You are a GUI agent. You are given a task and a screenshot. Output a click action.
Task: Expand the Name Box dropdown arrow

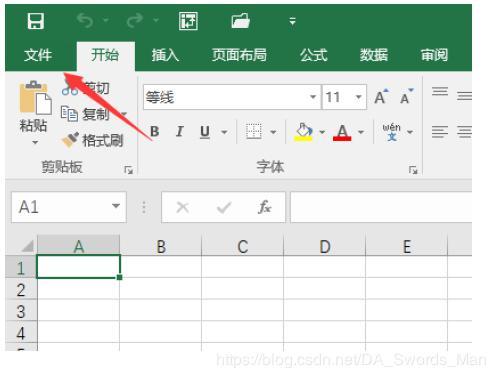click(x=116, y=206)
